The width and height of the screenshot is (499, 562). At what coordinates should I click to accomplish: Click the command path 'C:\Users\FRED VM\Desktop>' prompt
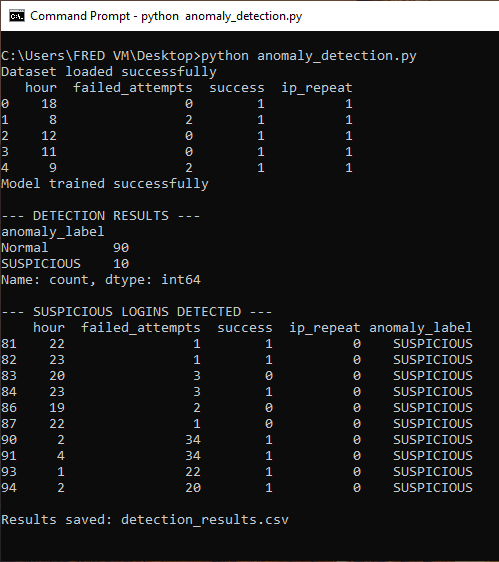[101, 56]
